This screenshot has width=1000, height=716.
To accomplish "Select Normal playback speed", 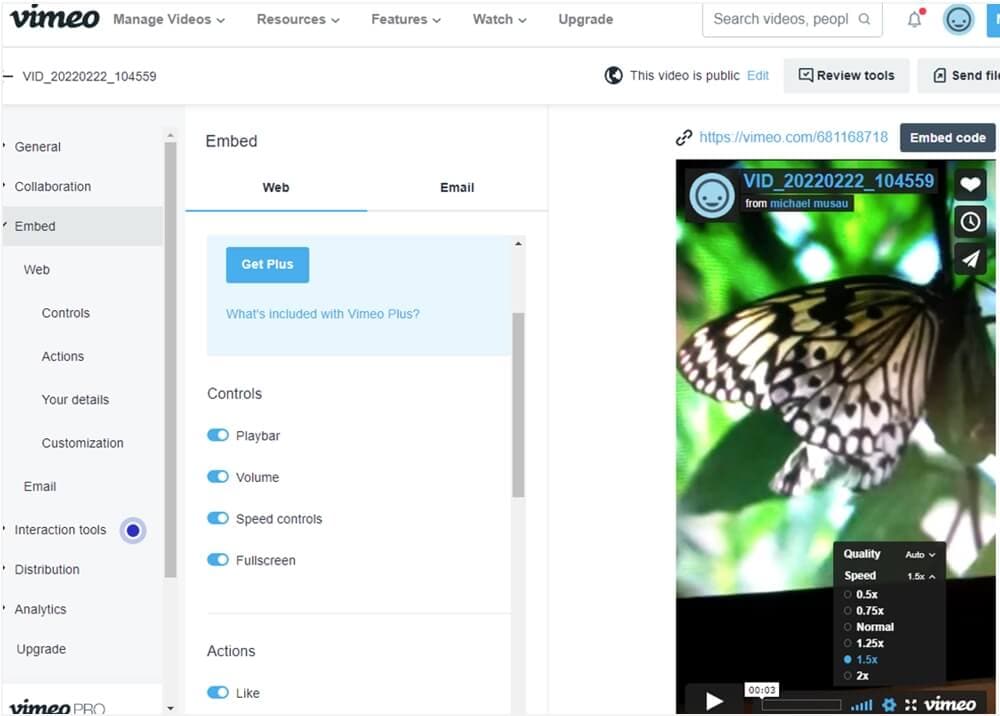I will coord(869,627).
